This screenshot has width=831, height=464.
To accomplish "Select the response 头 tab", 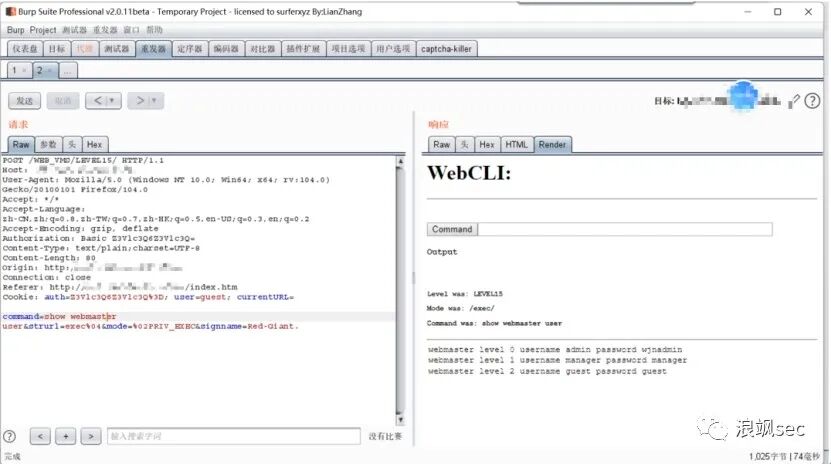I will (464, 145).
